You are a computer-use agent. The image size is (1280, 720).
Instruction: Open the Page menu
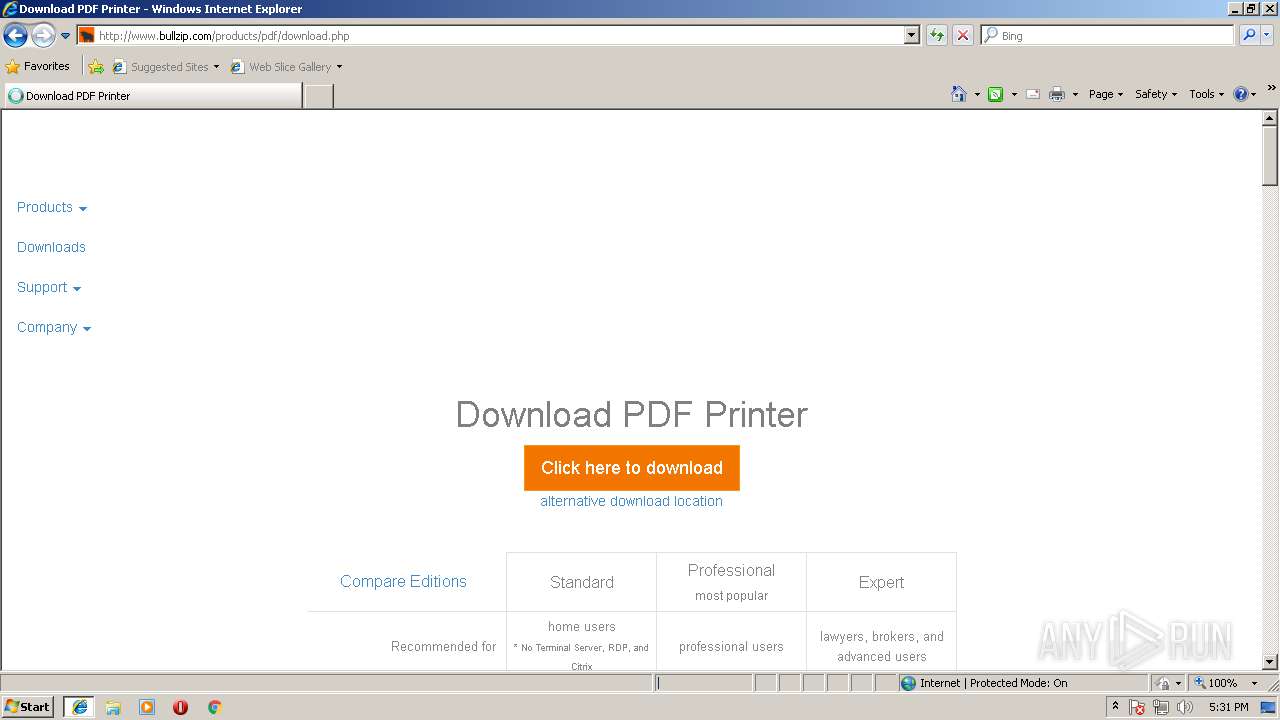1105,94
